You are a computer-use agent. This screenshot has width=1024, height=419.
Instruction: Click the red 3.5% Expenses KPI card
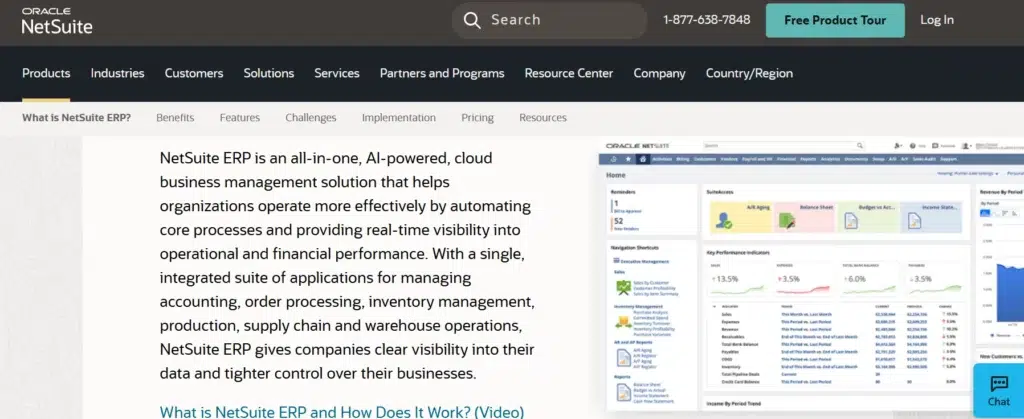click(803, 281)
